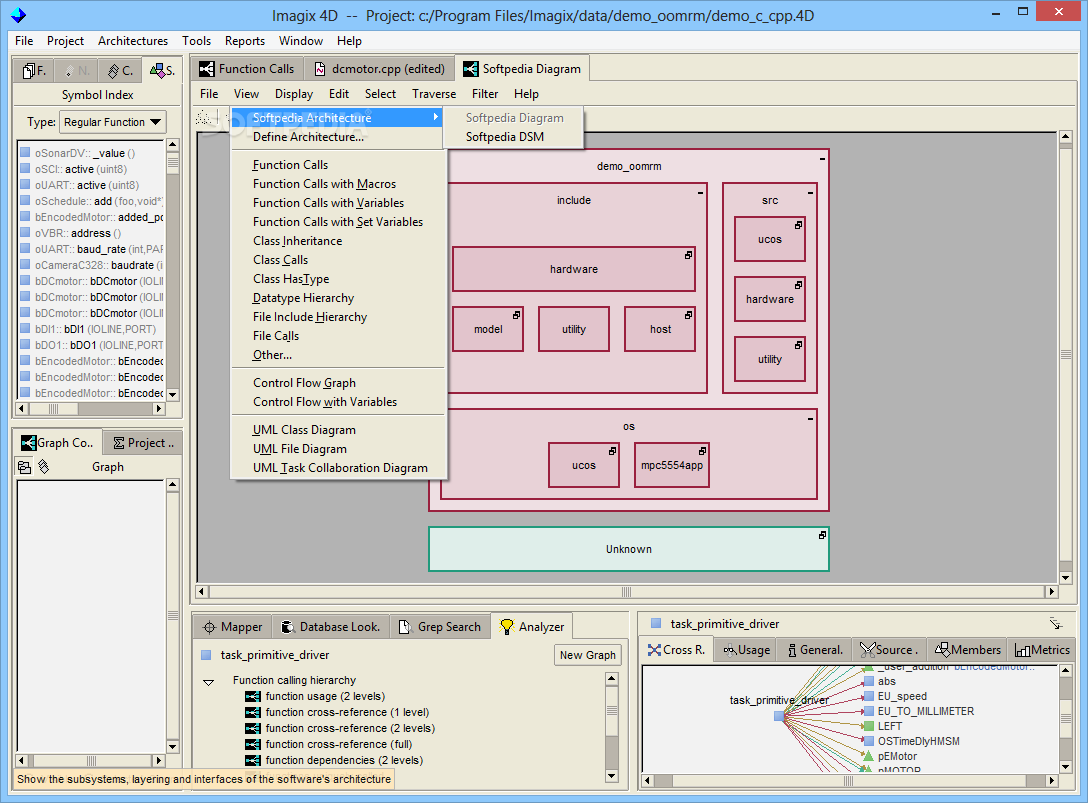Switch to the Function Calls tab
The height and width of the screenshot is (803, 1088).
click(247, 69)
